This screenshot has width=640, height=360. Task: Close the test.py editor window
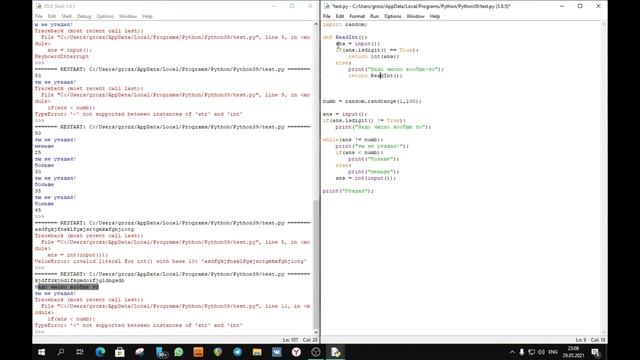click(598, 6)
